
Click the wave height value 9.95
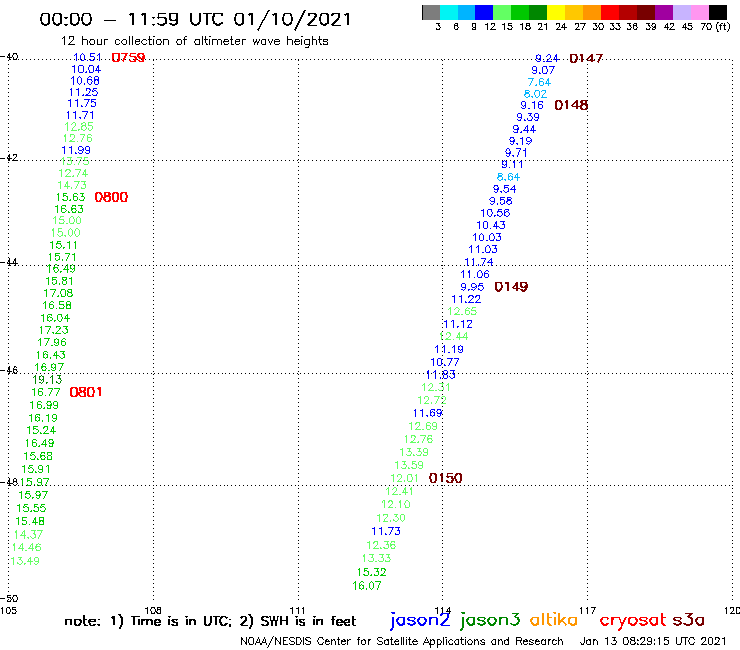tap(472, 287)
